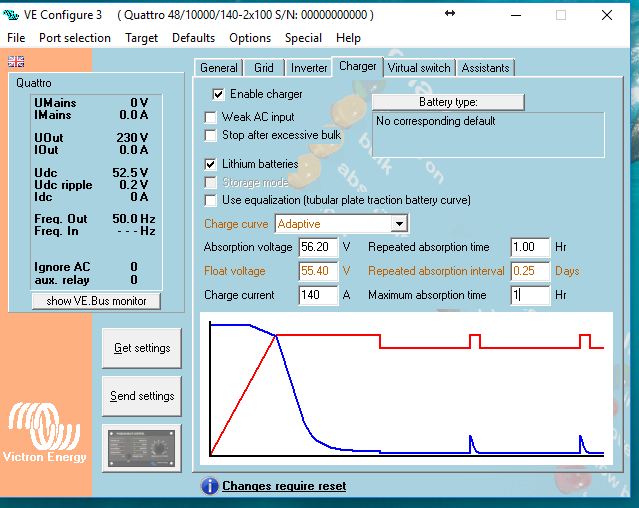This screenshot has width=639, height=508.
Task: Open the Special menu
Action: click(x=304, y=38)
